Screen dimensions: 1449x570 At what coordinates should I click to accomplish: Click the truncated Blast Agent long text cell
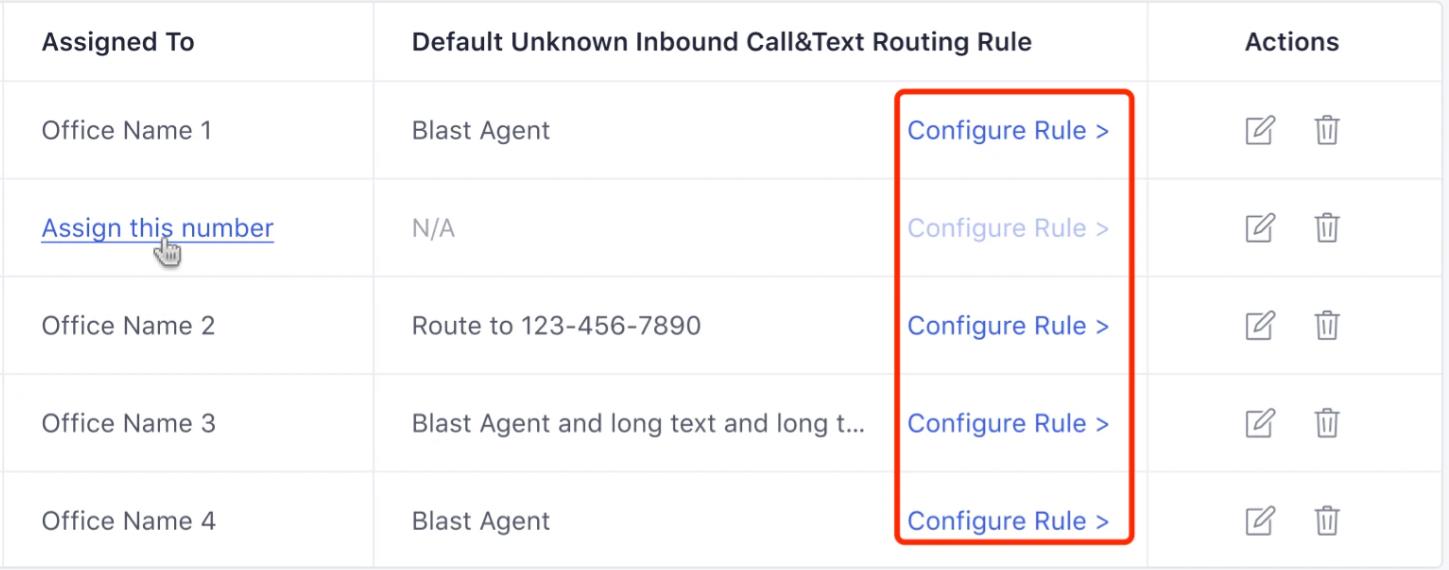pos(638,423)
